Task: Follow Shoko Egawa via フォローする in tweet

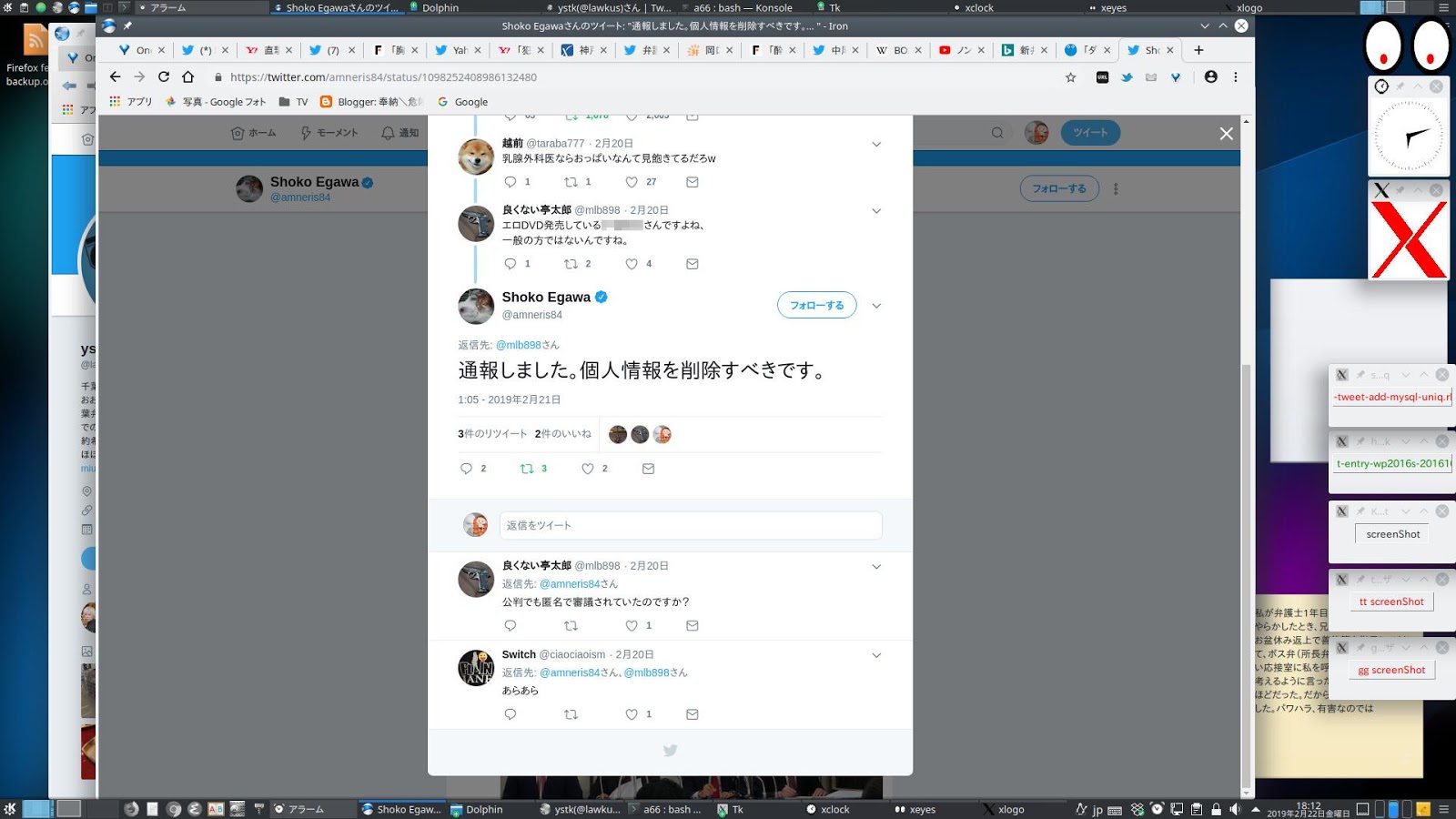Action: [816, 306]
